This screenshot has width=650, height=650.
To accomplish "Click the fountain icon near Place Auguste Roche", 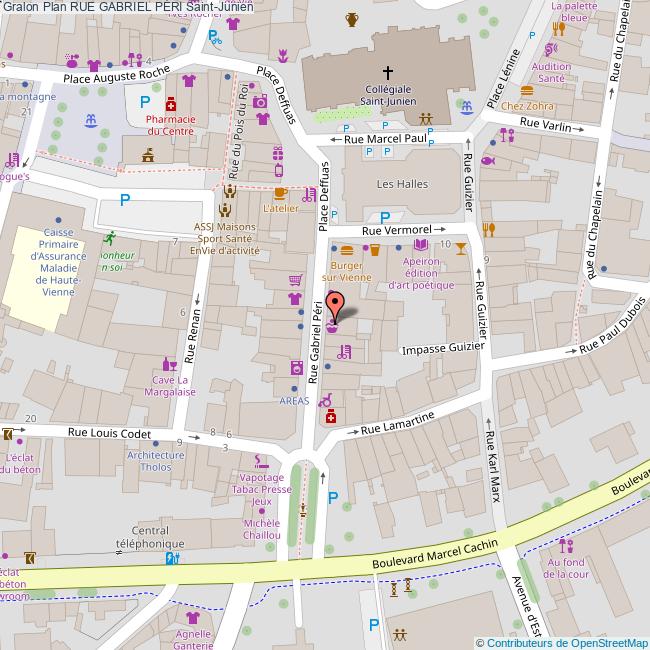I will tap(91, 120).
